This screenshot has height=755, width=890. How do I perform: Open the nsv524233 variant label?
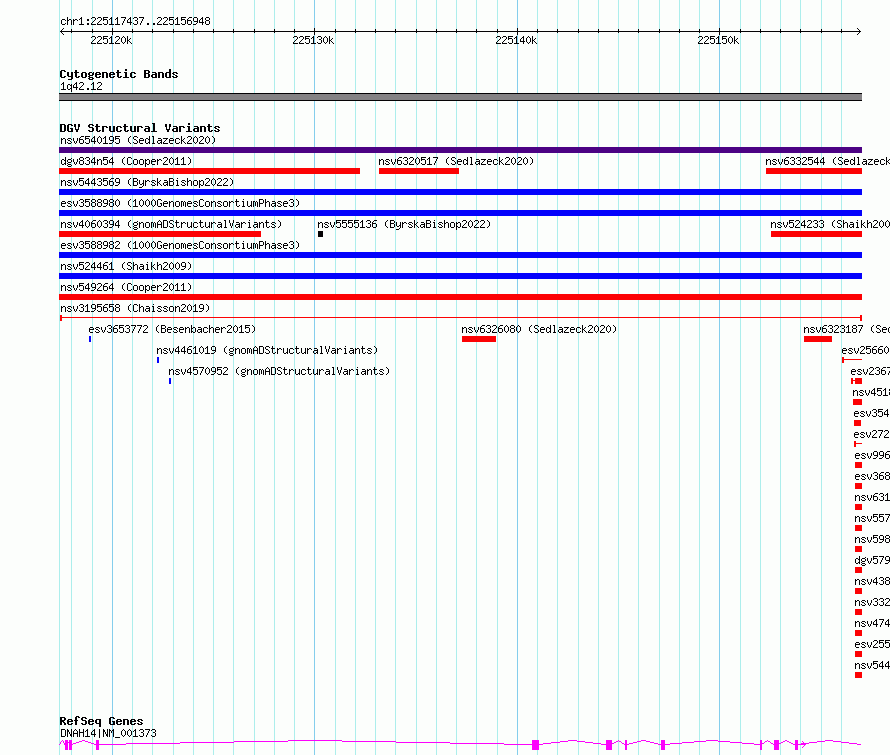[x=830, y=224]
